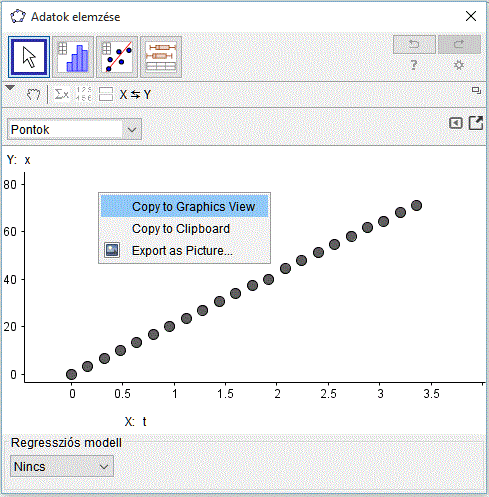Screen dimensions: 489x497
Task: Open One Variable Analysis histogram tool
Action: pyautogui.click(x=73, y=57)
